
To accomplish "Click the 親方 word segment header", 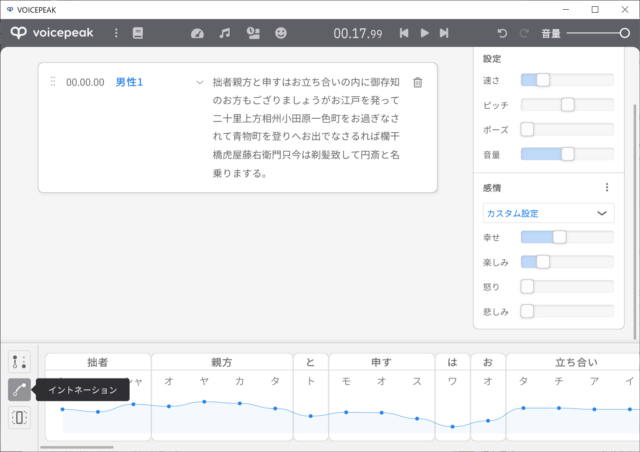I will [222, 362].
